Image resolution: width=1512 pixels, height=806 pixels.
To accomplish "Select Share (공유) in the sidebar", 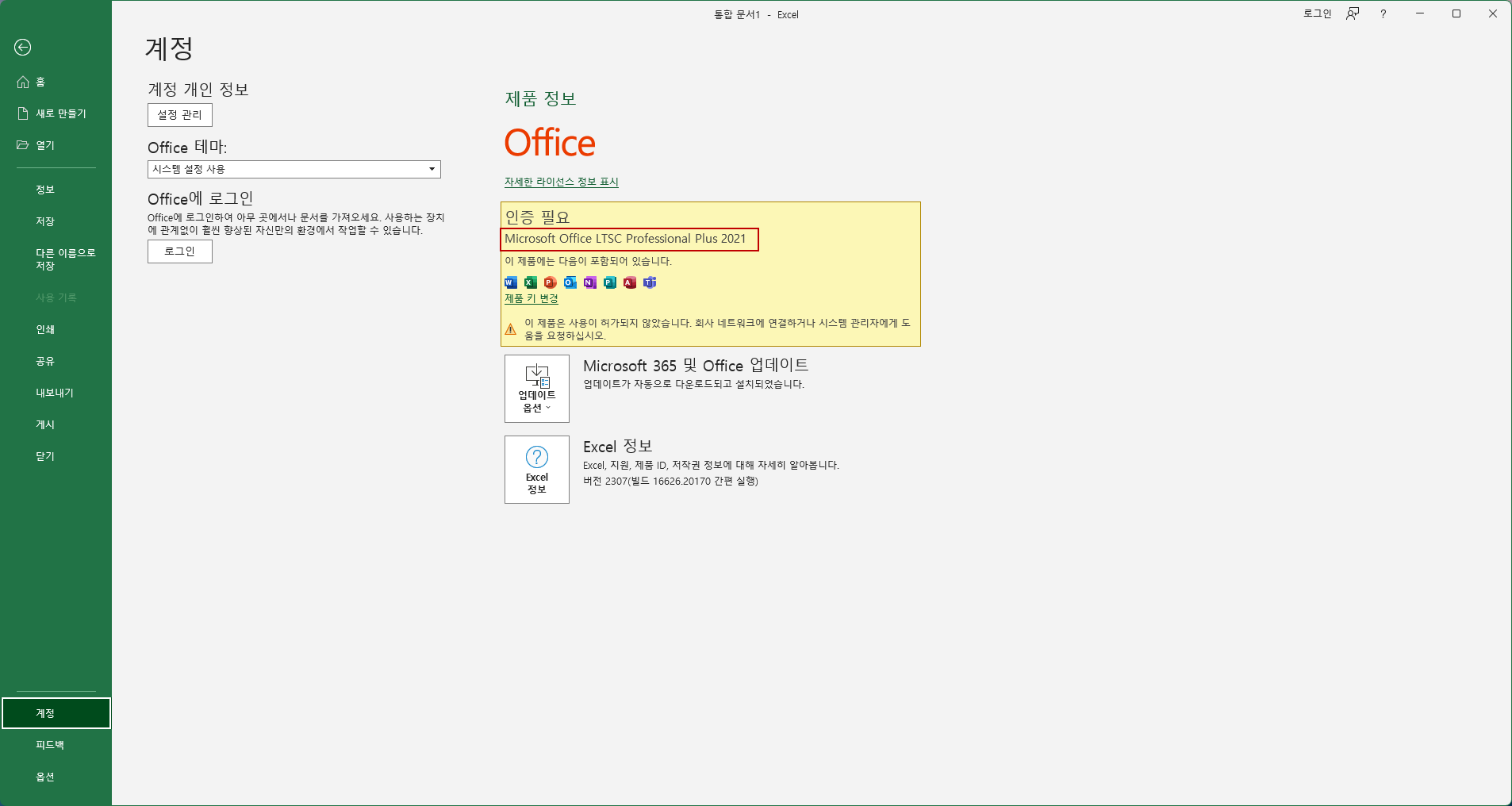I will click(45, 361).
